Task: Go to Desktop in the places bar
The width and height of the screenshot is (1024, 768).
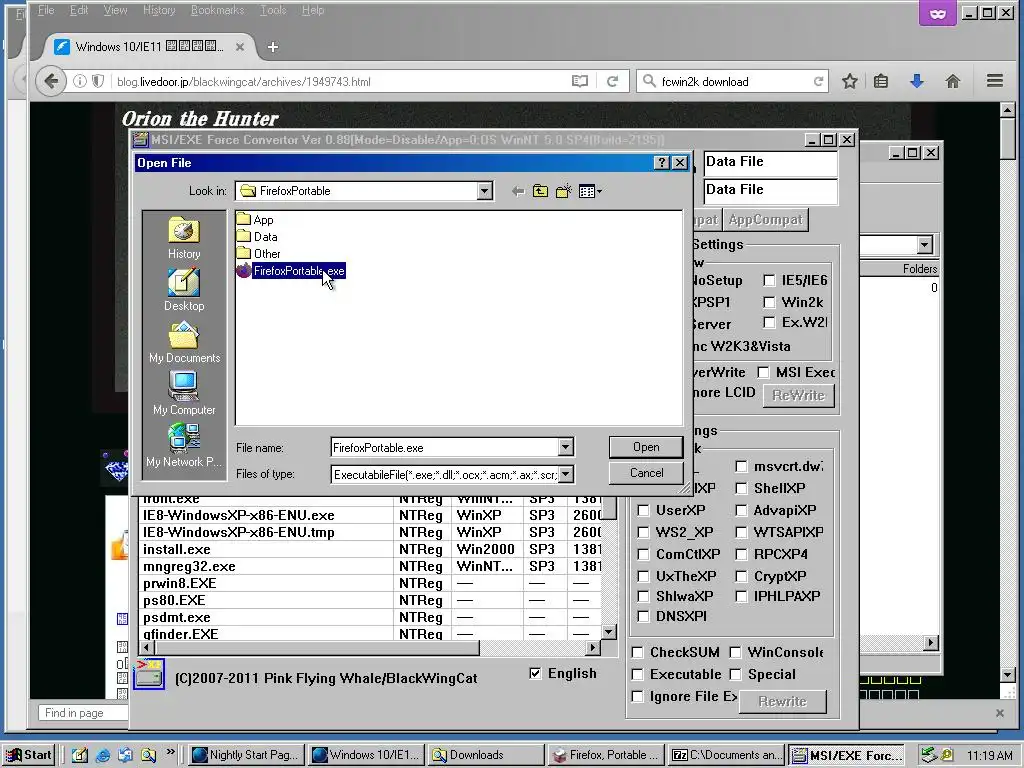Action: pos(184,290)
